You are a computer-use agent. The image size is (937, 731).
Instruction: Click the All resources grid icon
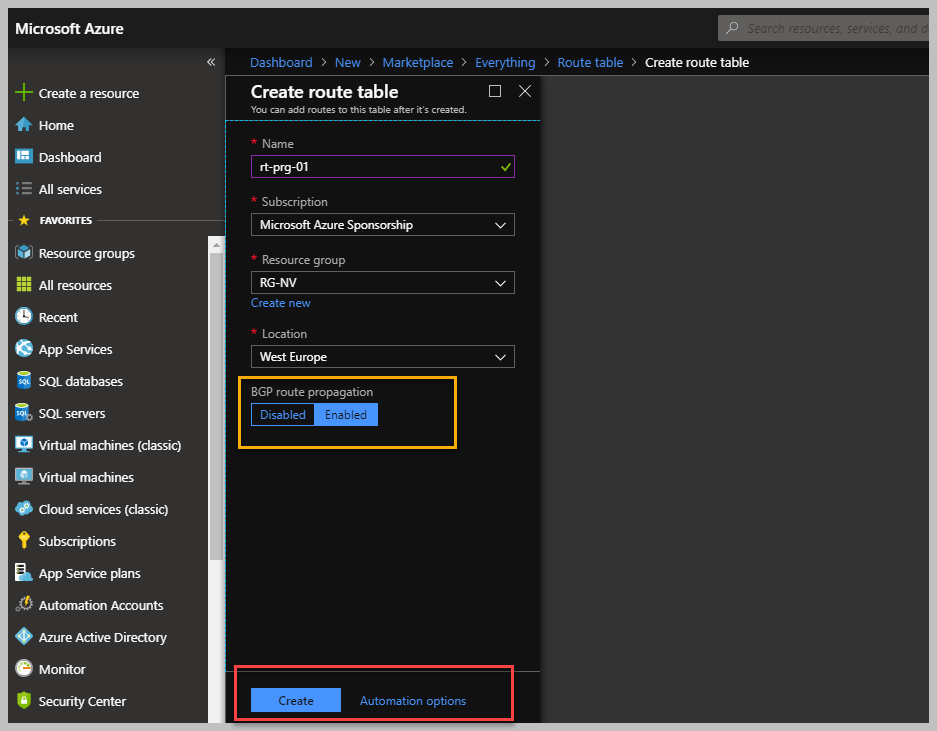[24, 285]
